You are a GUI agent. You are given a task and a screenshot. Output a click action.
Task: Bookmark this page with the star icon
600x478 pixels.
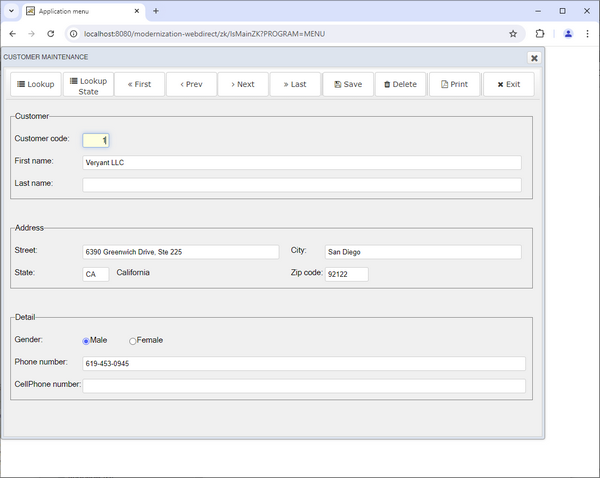(x=513, y=33)
